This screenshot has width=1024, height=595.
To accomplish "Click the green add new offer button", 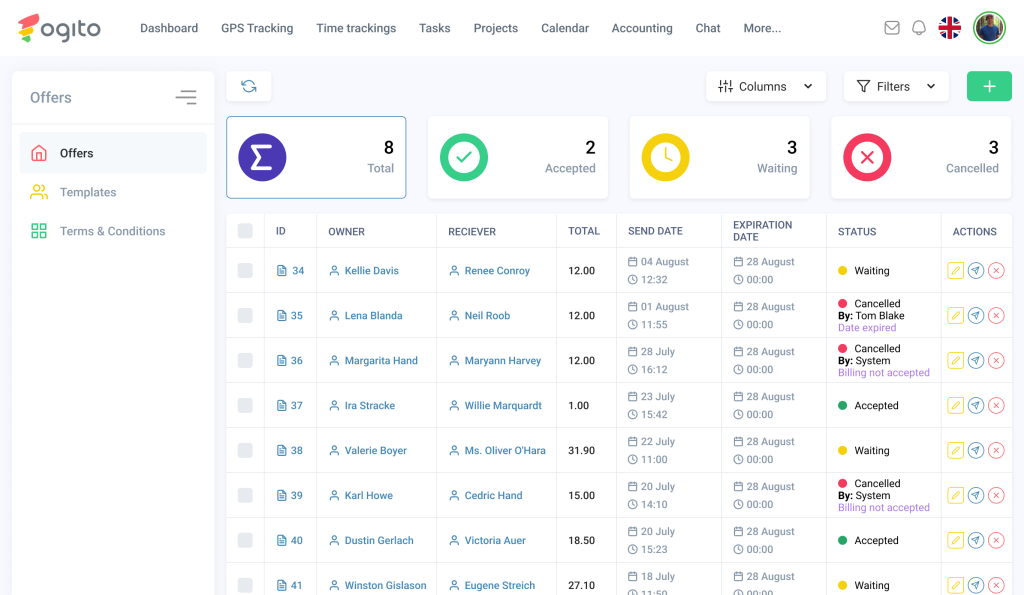I will (x=989, y=87).
